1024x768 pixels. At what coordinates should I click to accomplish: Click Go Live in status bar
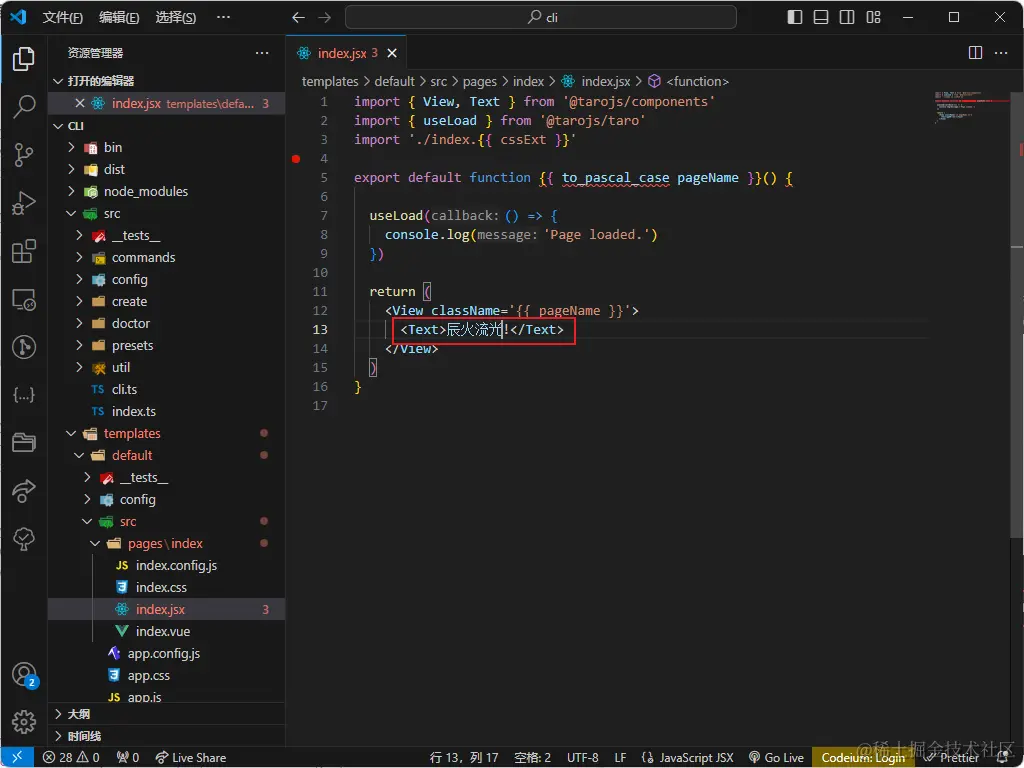click(x=776, y=757)
